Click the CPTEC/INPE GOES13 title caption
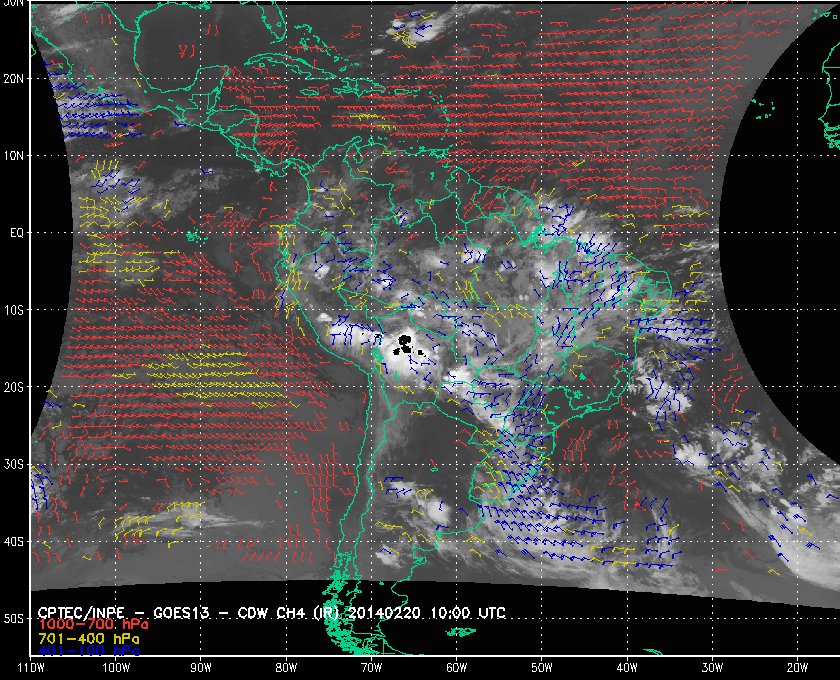This screenshot has width=840, height=680. click(x=272, y=613)
